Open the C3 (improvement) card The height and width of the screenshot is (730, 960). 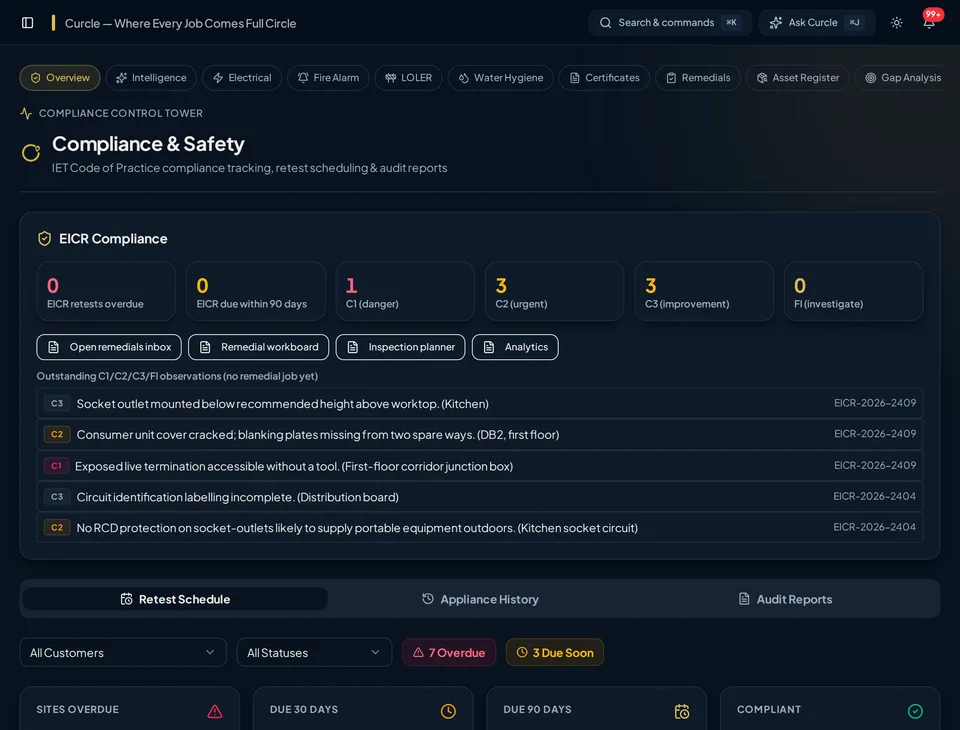703,292
